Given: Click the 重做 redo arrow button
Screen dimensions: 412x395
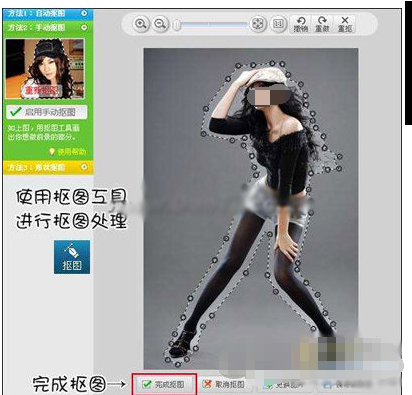Looking at the screenshot, I should click(322, 24).
